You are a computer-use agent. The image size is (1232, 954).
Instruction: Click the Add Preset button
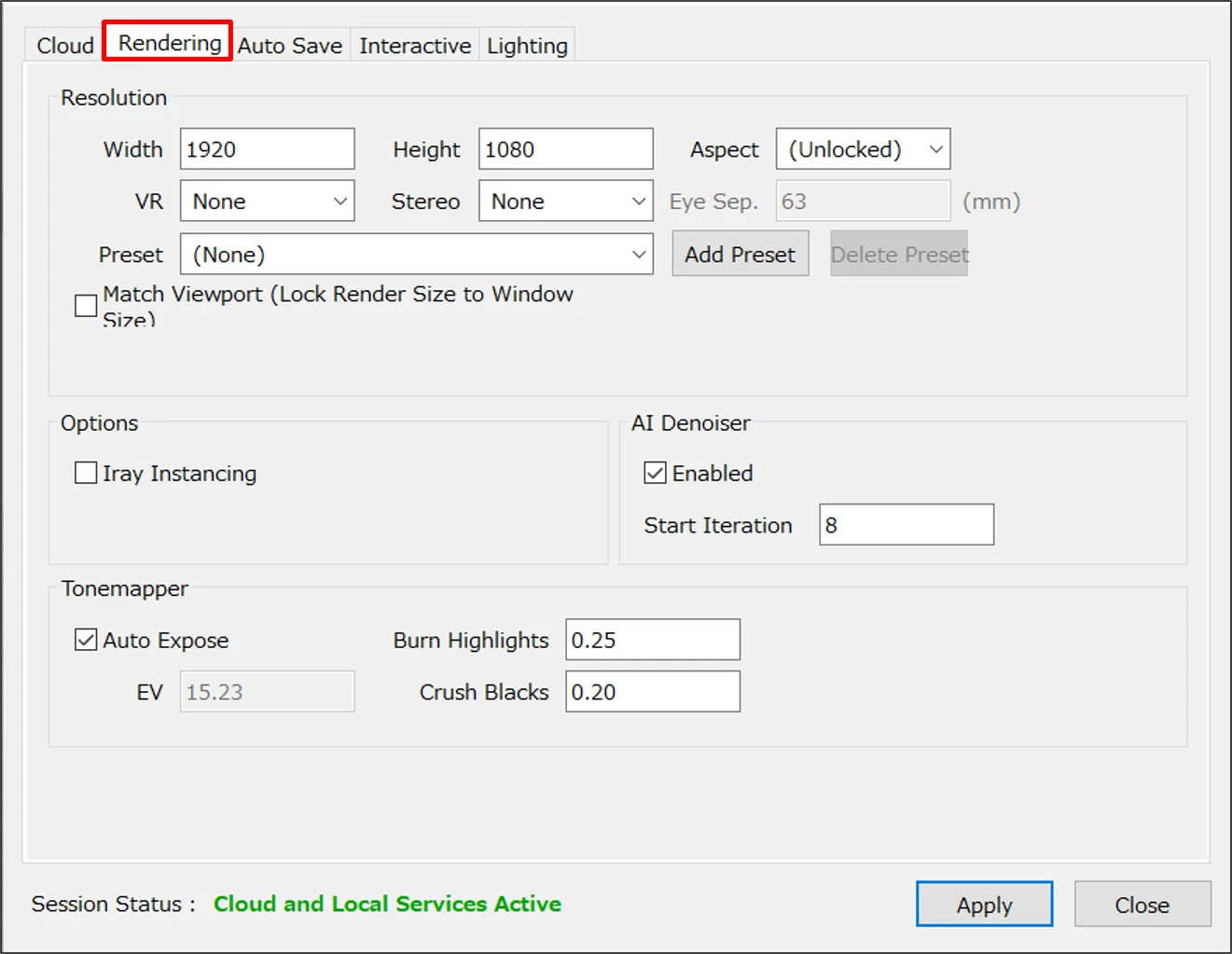[x=741, y=255]
